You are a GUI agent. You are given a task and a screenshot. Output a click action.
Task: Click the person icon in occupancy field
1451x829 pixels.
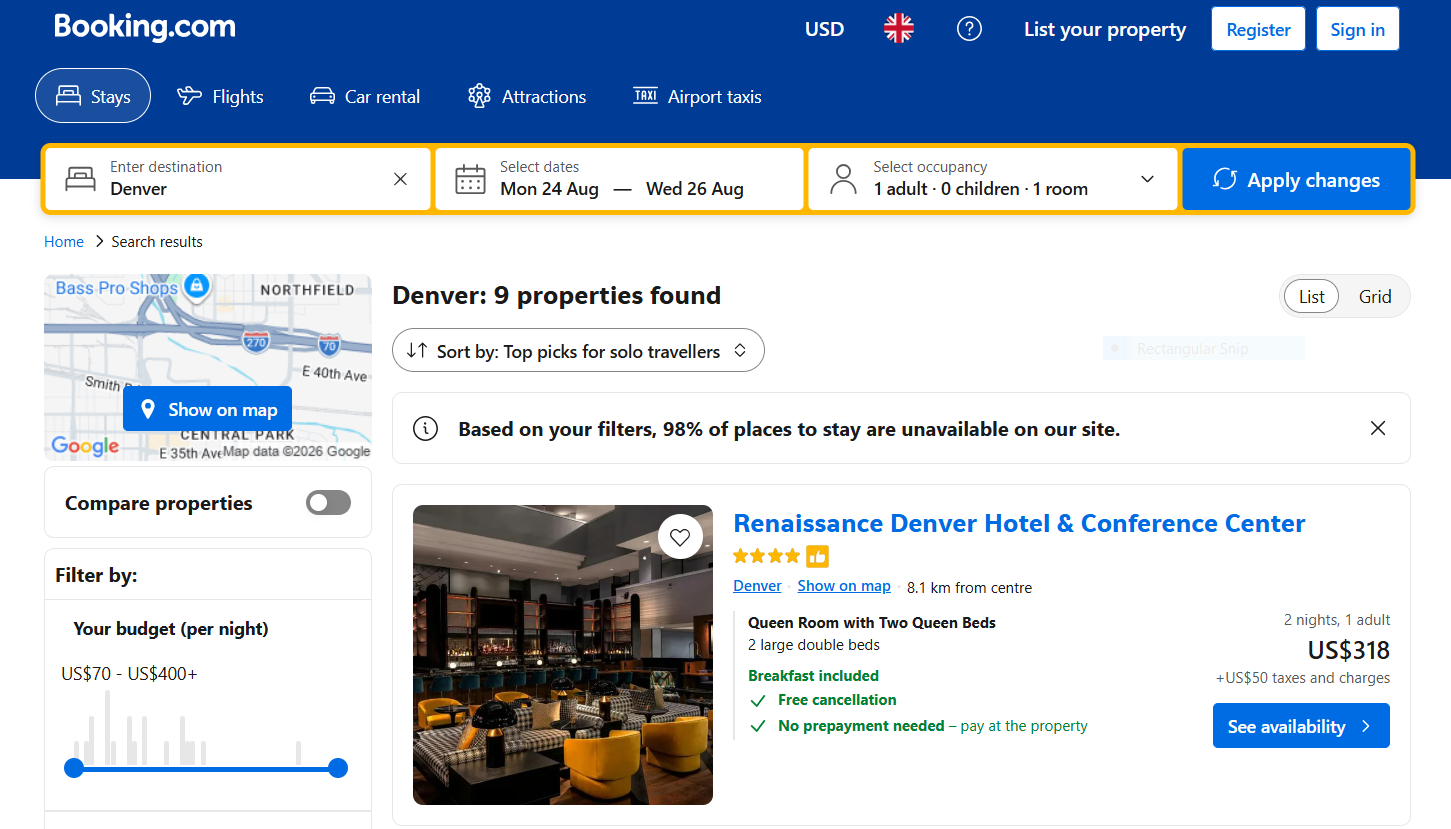click(844, 179)
